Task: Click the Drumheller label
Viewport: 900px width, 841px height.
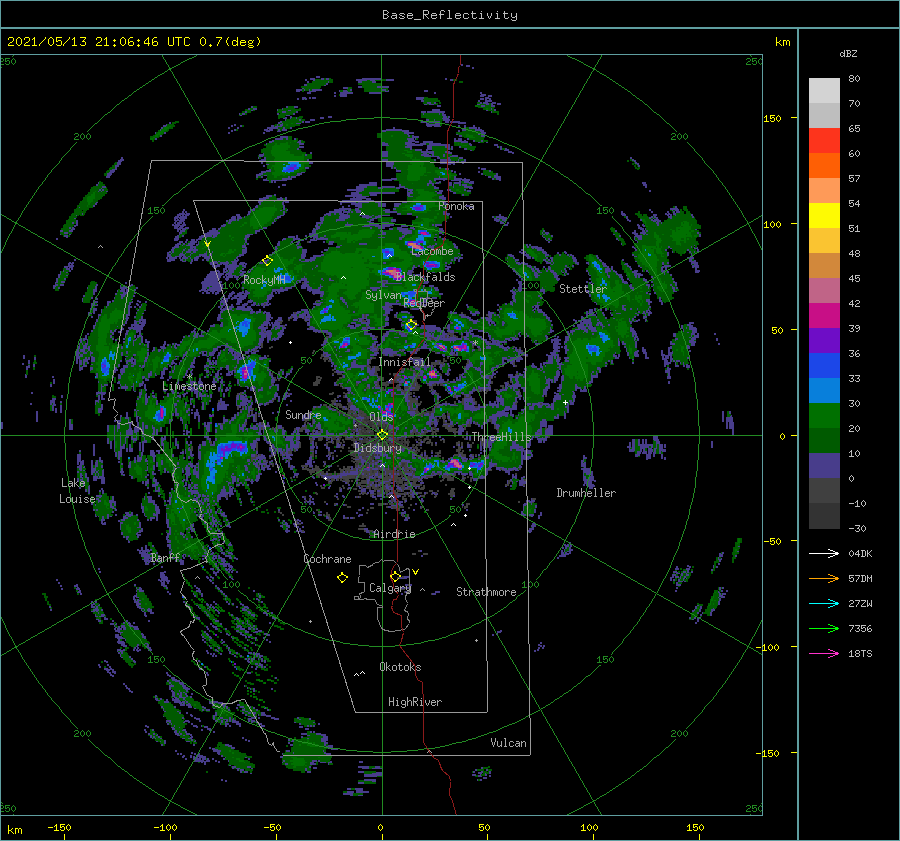Action: pyautogui.click(x=586, y=493)
